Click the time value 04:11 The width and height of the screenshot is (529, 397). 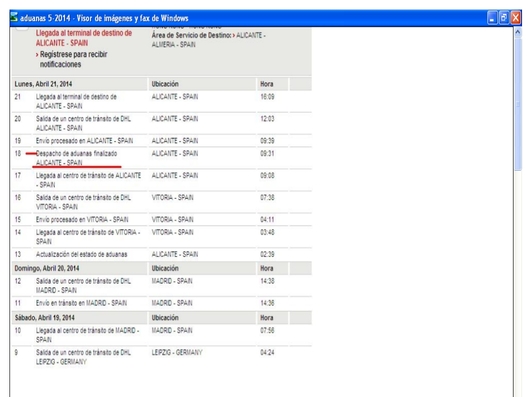[267, 219]
